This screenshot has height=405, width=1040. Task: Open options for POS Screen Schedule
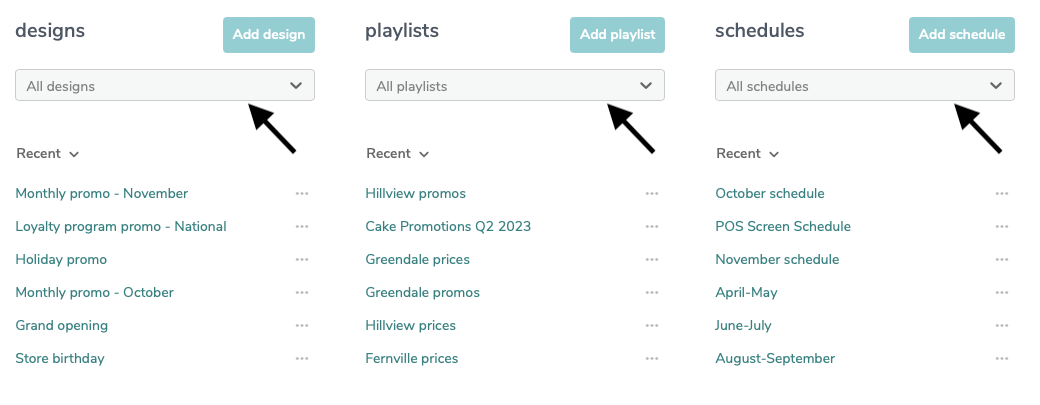(x=1002, y=227)
